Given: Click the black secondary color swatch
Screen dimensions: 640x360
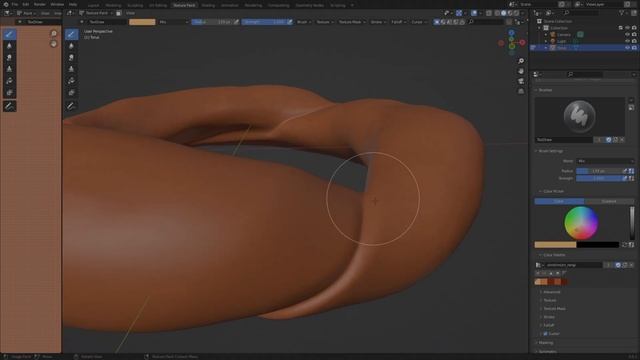Looking at the screenshot, I should pyautogui.click(x=598, y=245).
